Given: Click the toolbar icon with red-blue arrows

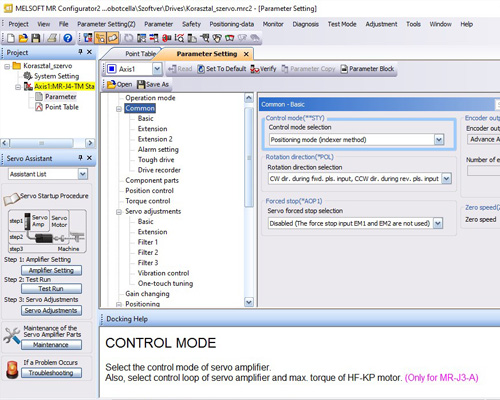Looking at the screenshot, I should [x=154, y=38].
